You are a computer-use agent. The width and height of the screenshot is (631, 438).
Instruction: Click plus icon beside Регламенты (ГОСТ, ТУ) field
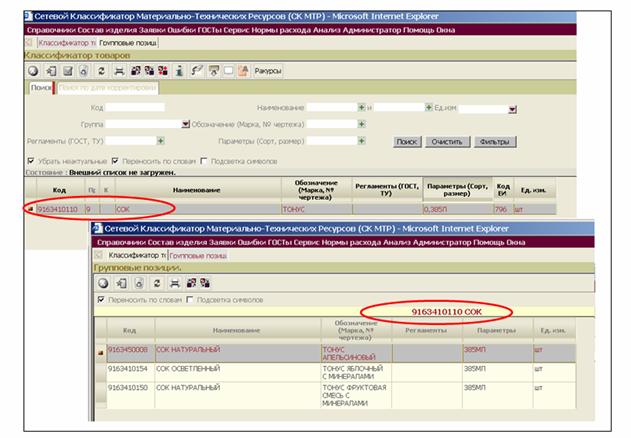click(161, 141)
